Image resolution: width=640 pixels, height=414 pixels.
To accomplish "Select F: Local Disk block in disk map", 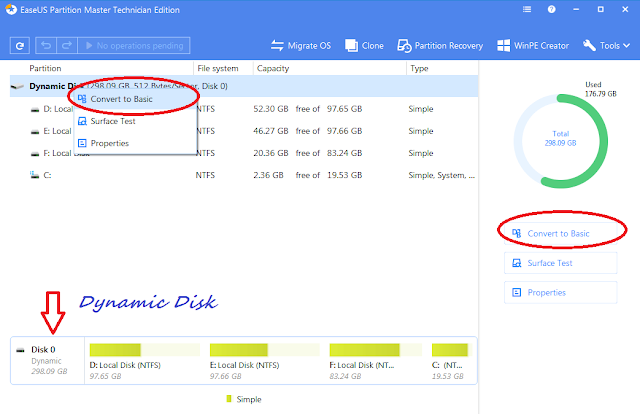I will (376, 361).
